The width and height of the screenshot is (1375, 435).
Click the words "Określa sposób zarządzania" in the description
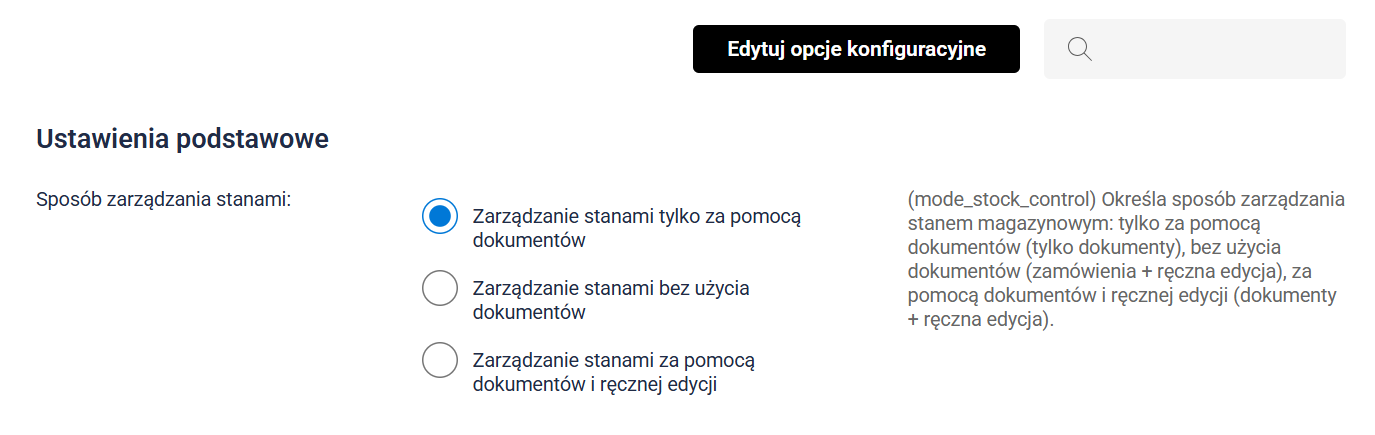pos(1222,198)
